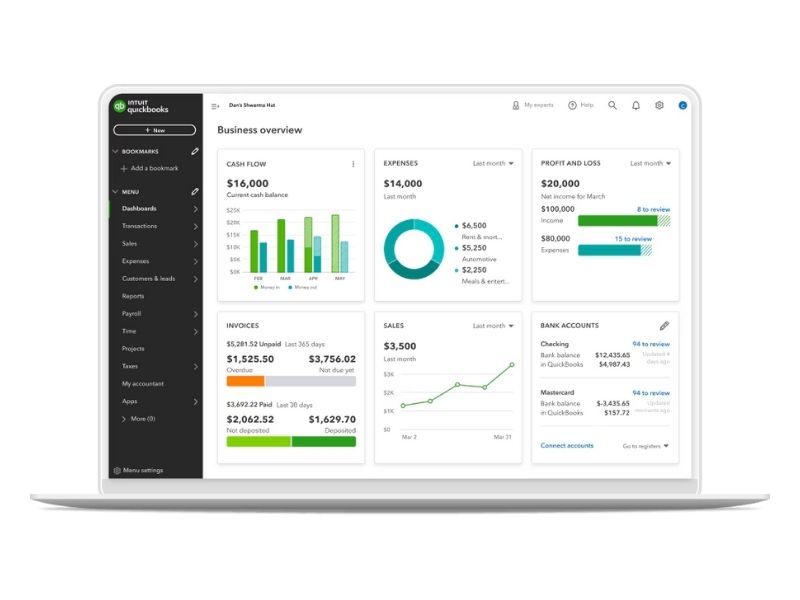Click the $2,062.52 not deposited amount
The width and height of the screenshot is (800, 600).
[x=250, y=419]
